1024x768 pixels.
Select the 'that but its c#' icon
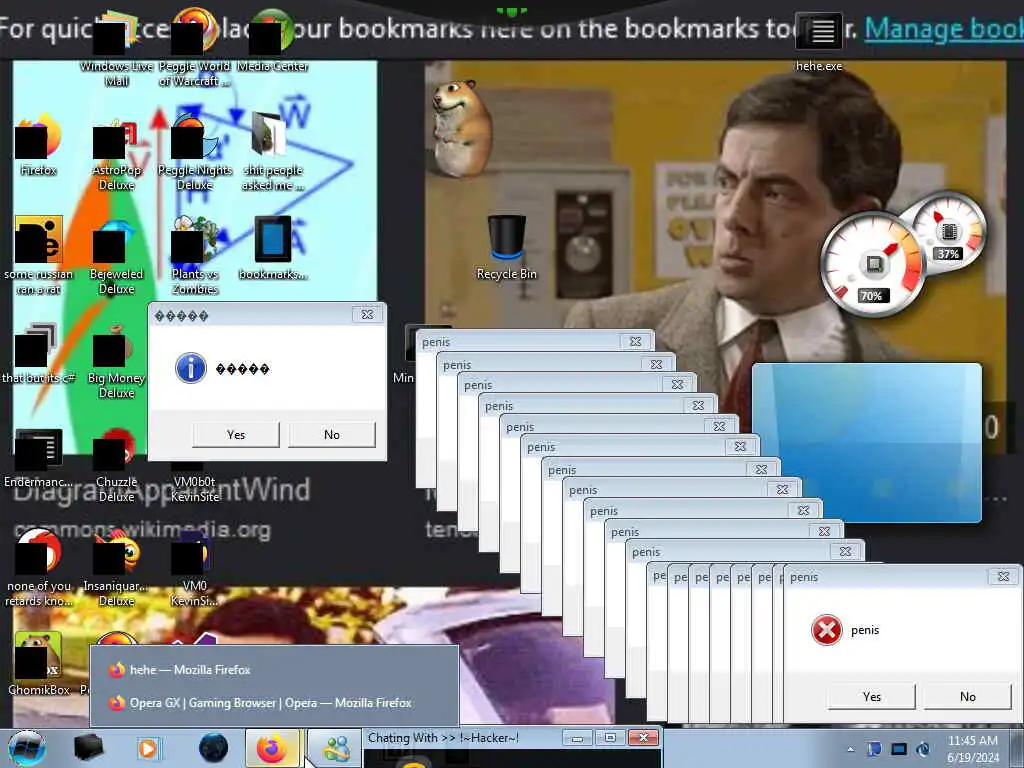click(x=39, y=353)
